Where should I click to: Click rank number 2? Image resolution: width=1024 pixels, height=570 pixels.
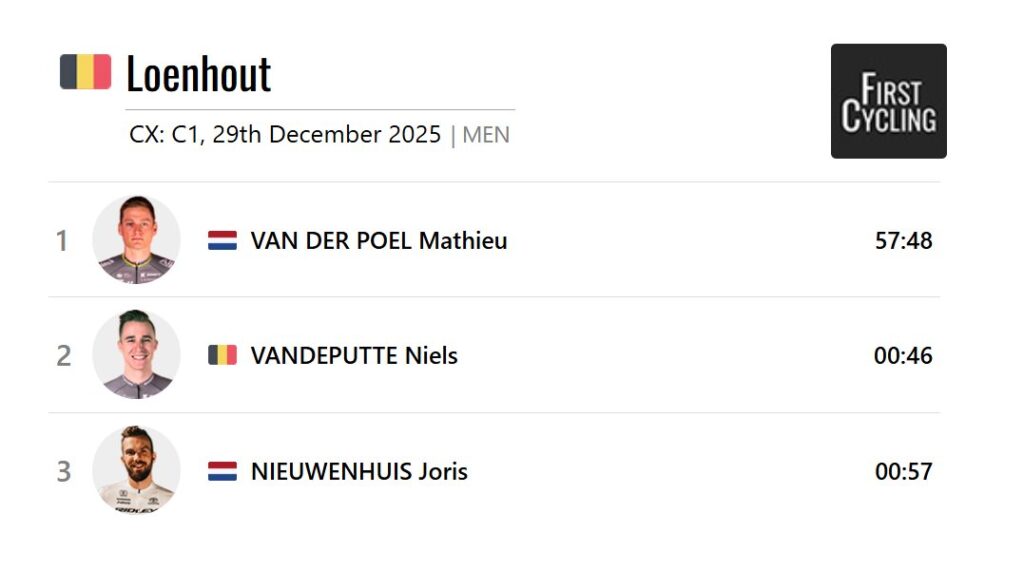pos(63,356)
